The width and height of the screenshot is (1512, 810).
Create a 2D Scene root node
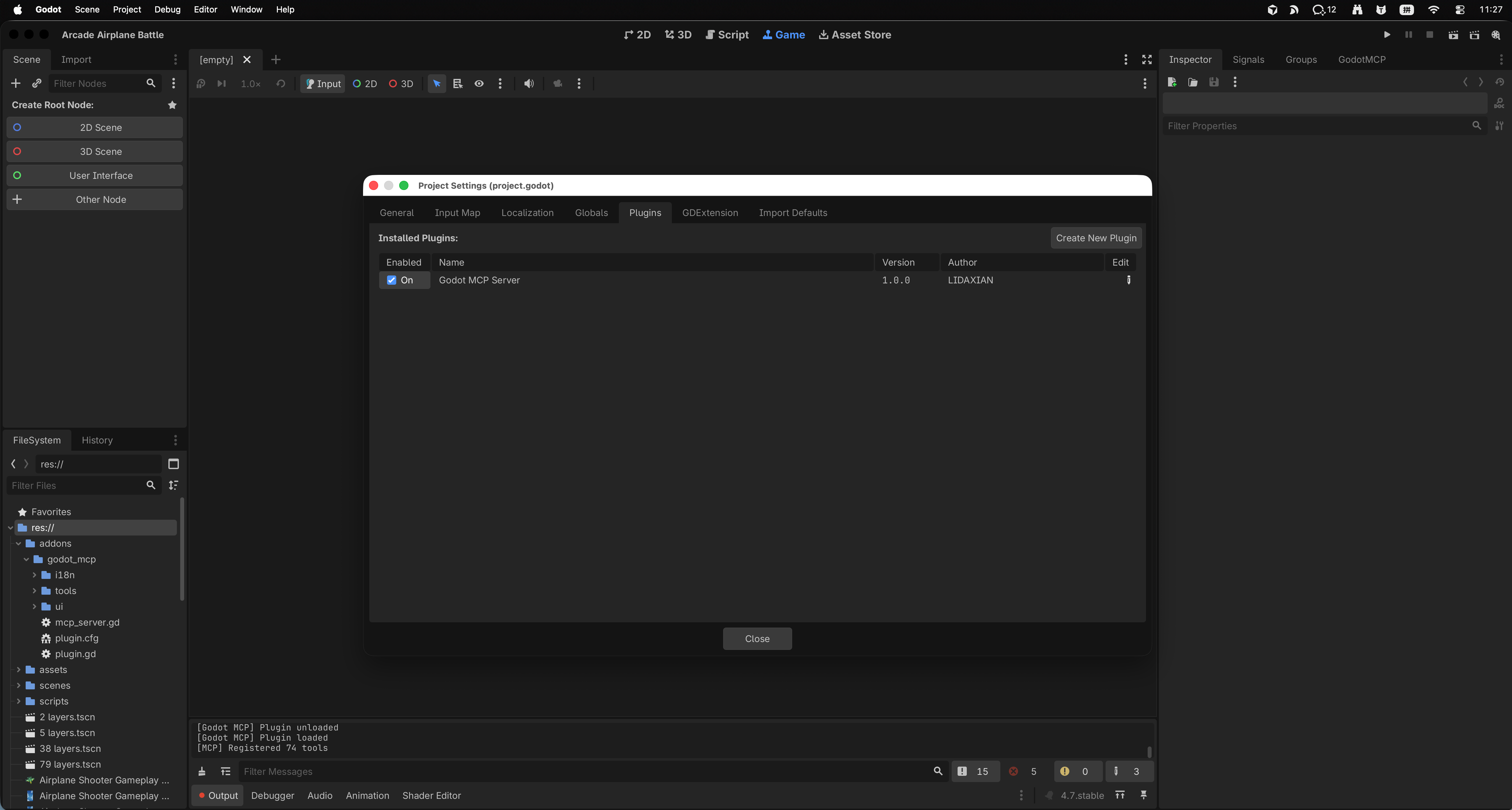[94, 127]
